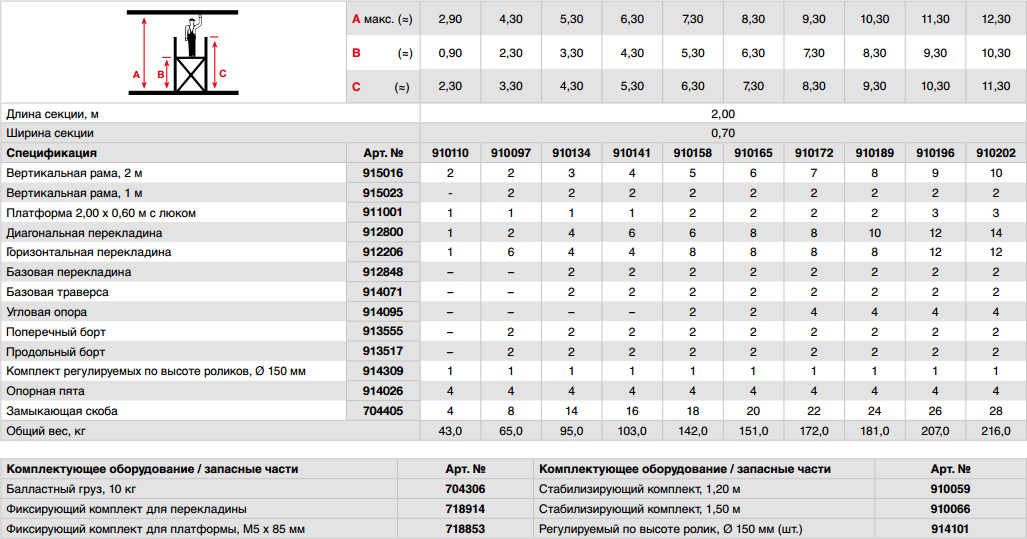The height and width of the screenshot is (539, 1027).
Task: Select article number 913555
Action: 383,331
